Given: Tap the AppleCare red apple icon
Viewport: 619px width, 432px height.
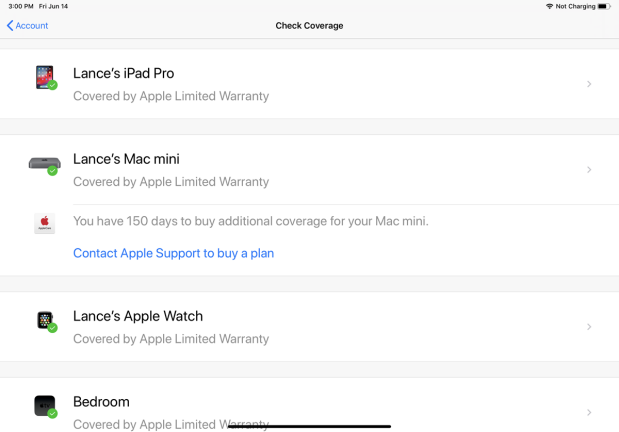Looking at the screenshot, I should pos(45,223).
